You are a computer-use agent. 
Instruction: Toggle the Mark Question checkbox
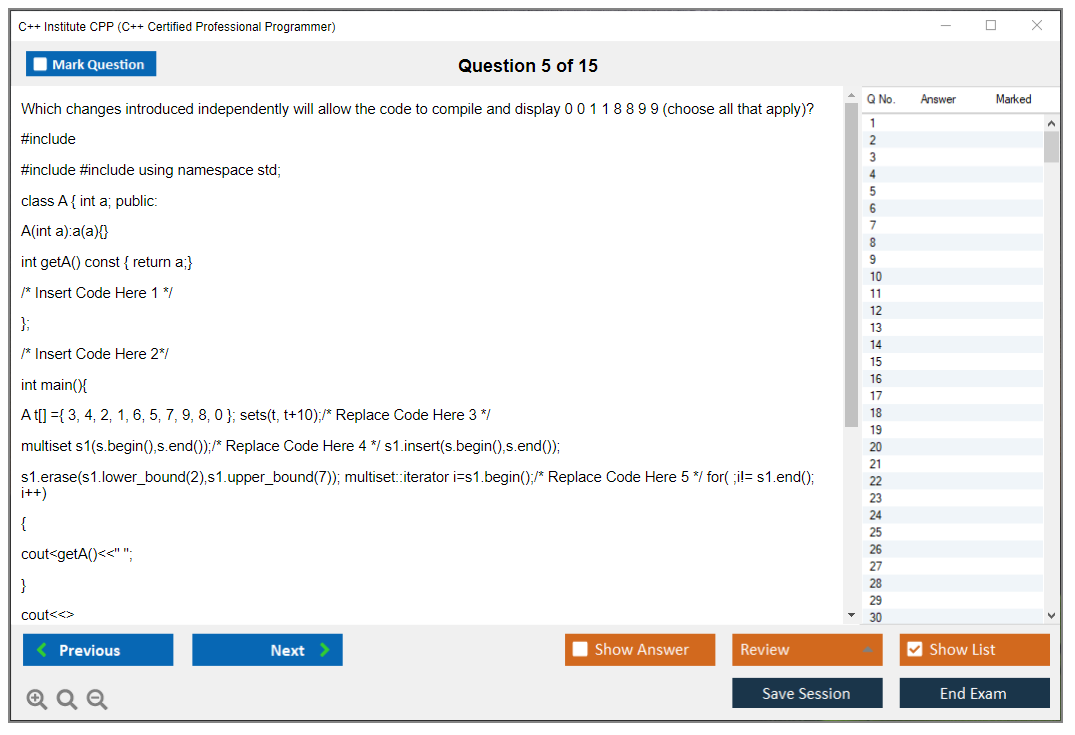pyautogui.click(x=41, y=64)
